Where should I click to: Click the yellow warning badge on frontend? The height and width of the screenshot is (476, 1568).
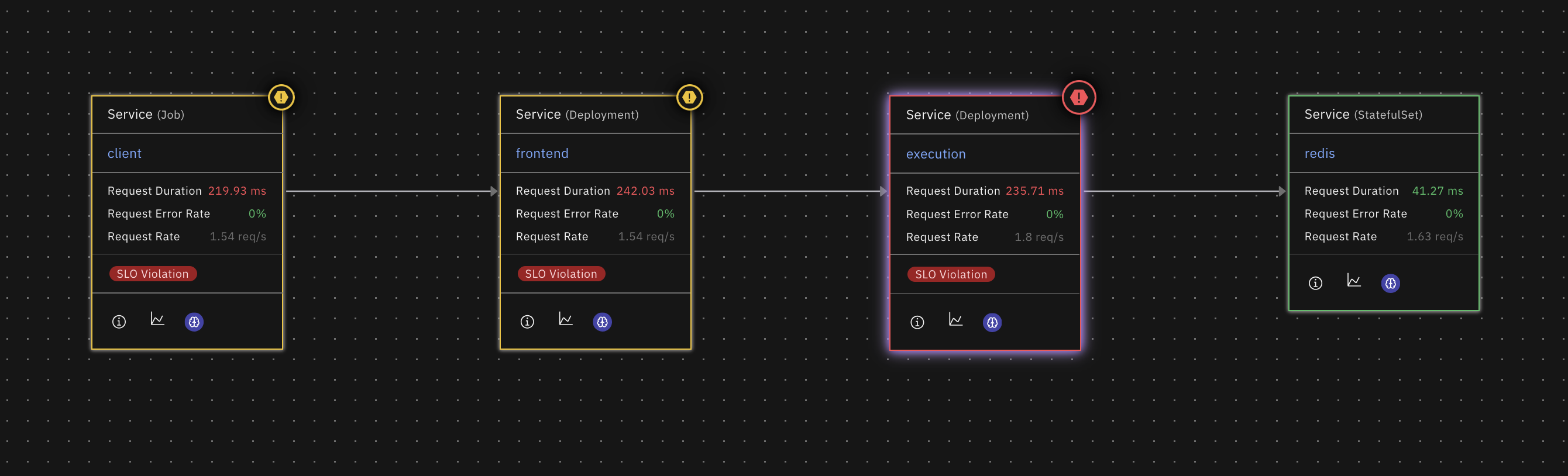[x=689, y=98]
